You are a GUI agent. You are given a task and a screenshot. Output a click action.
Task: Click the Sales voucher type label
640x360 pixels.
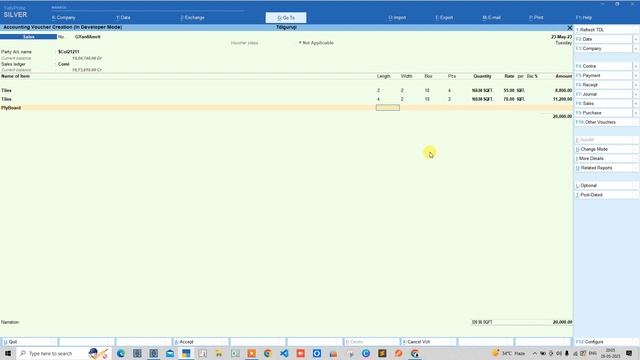tap(29, 37)
